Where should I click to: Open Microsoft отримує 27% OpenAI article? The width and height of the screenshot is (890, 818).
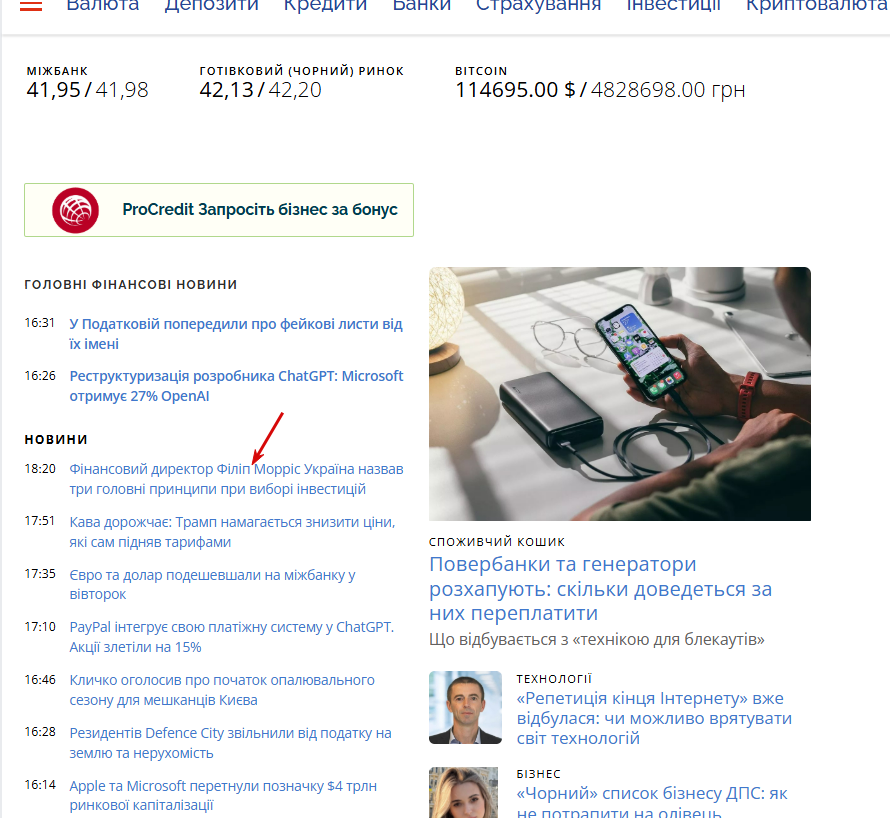pyautogui.click(x=236, y=386)
